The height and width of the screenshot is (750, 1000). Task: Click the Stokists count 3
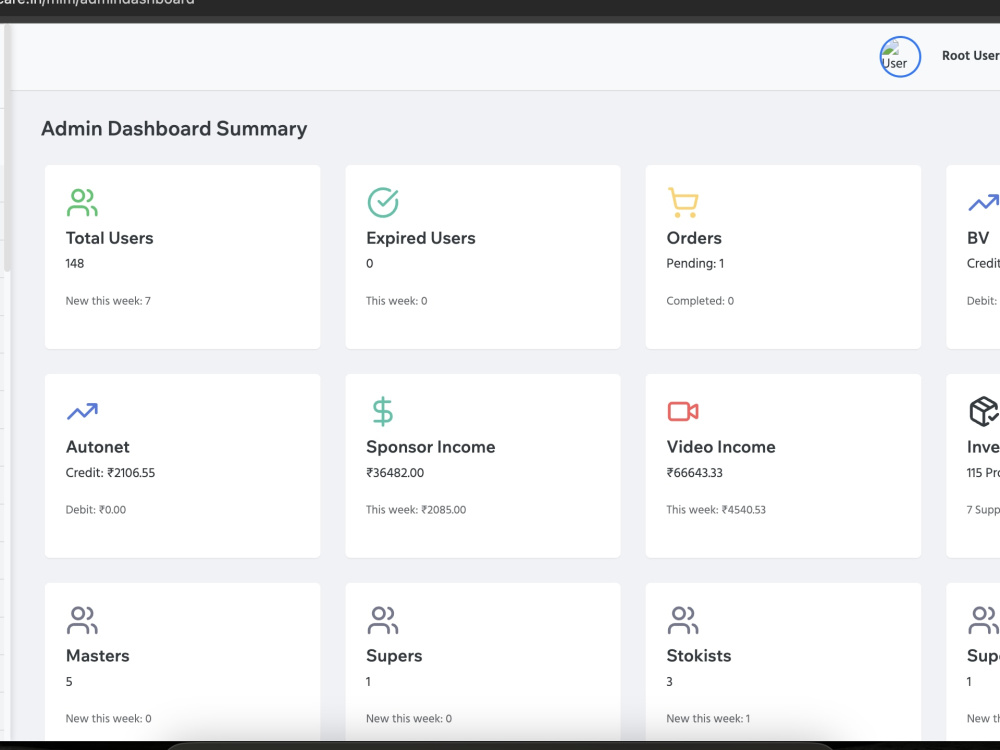point(670,682)
